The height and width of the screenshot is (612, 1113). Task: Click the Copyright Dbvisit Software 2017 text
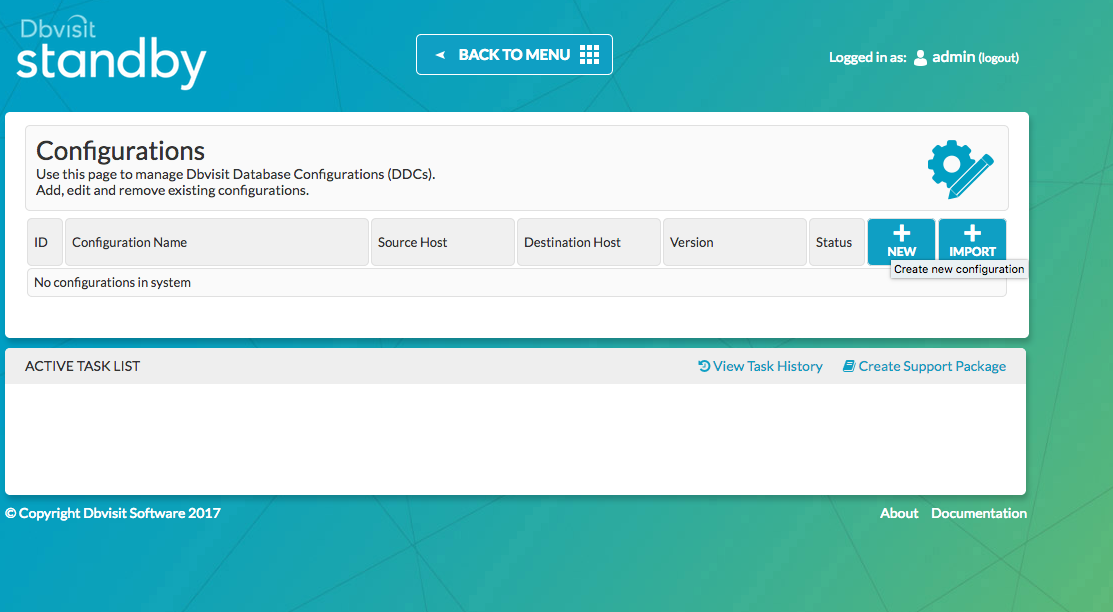[x=113, y=513]
